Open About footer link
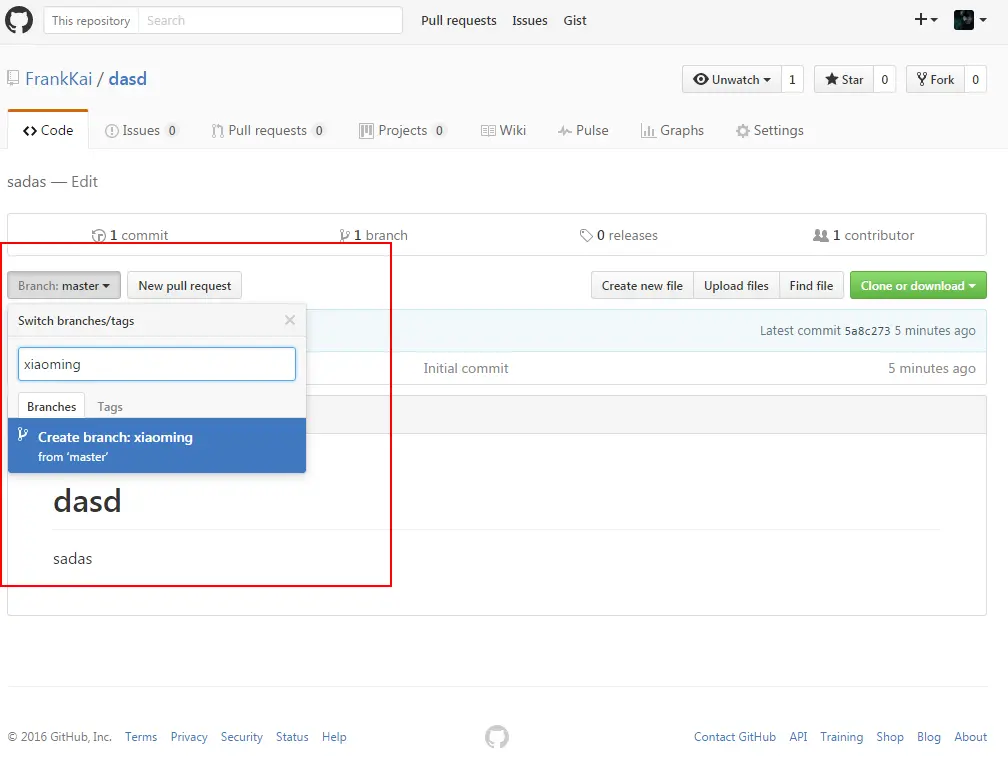This screenshot has width=1008, height=764. [x=971, y=737]
